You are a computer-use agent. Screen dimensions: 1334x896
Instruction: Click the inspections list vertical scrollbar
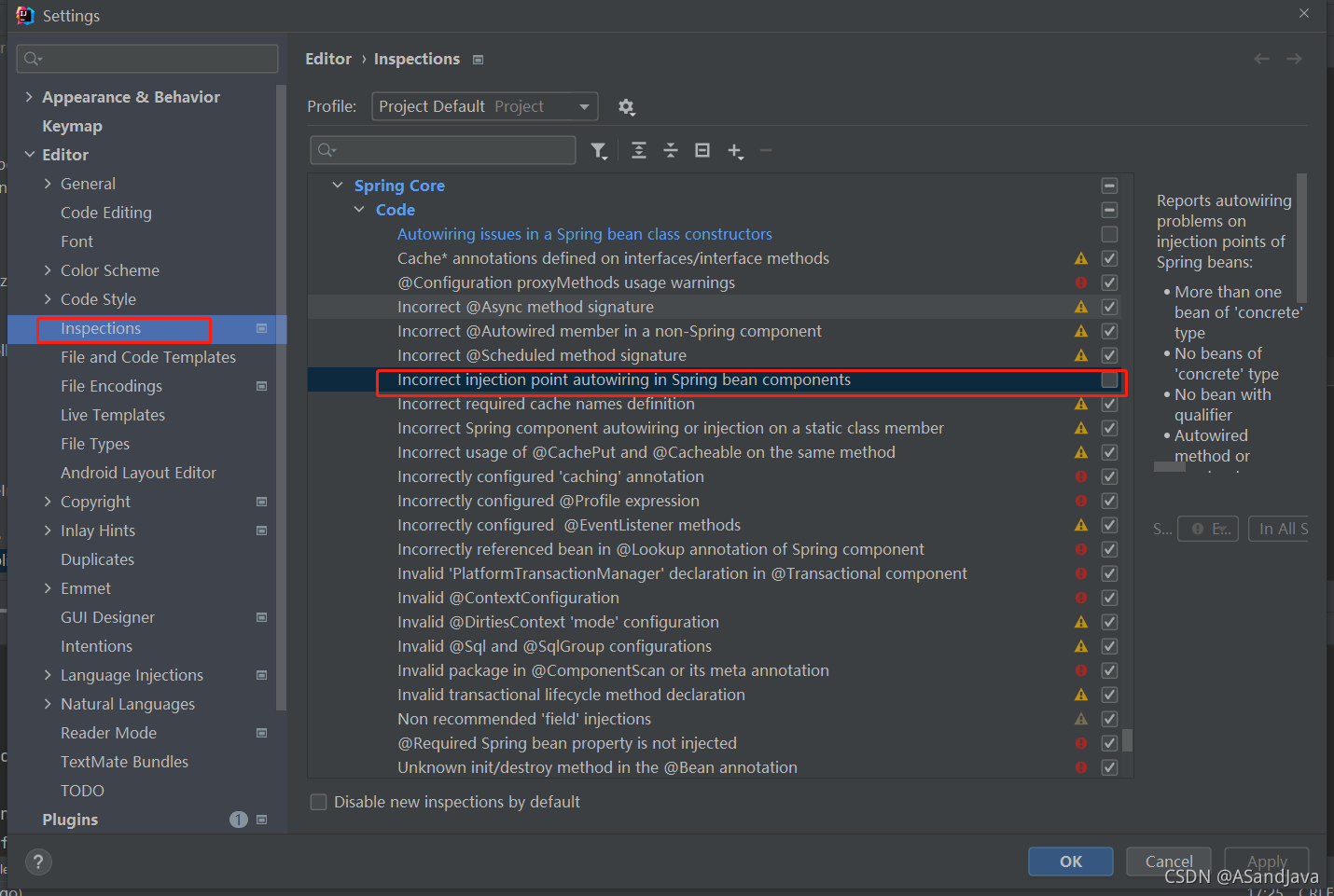point(1127,739)
